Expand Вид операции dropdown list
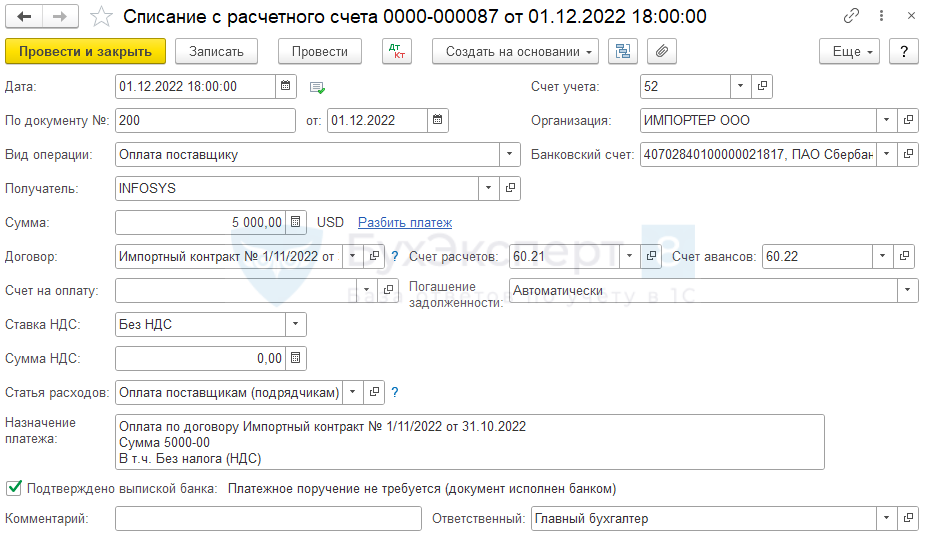927x534 pixels. 510,155
